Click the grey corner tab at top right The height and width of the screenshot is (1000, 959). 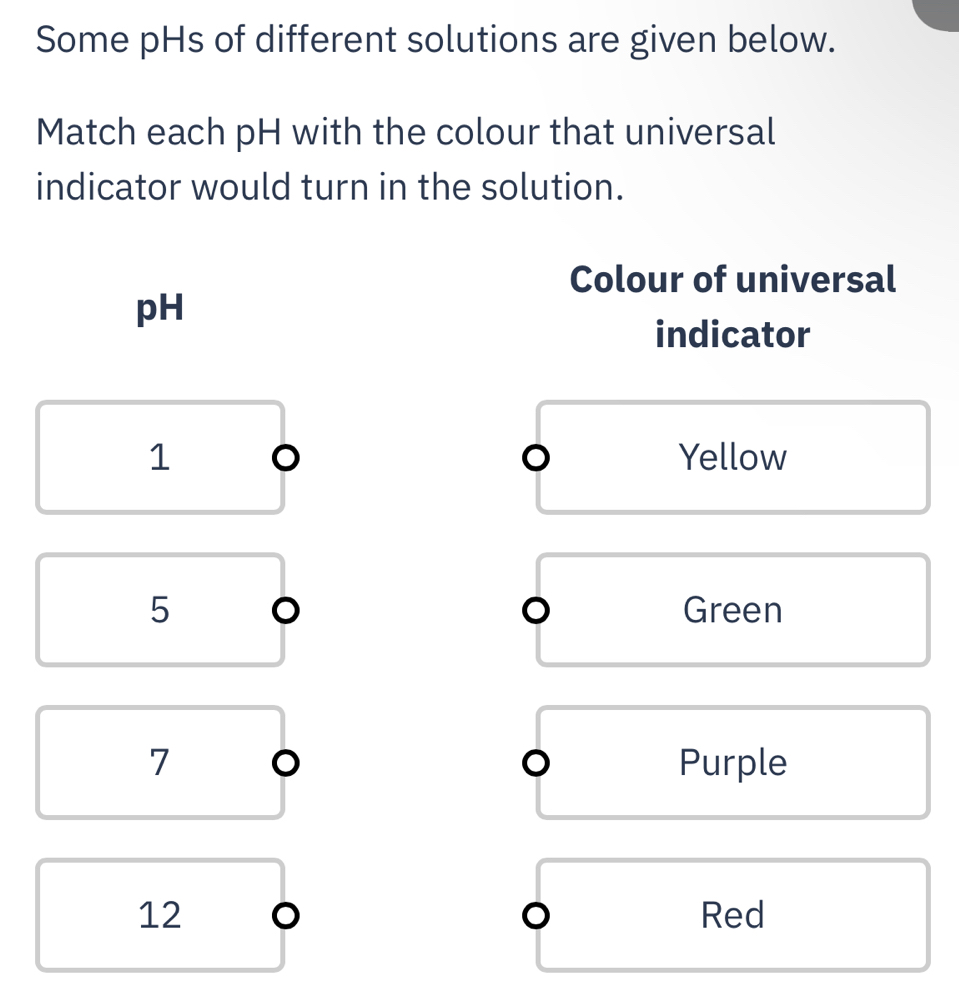(x=941, y=12)
